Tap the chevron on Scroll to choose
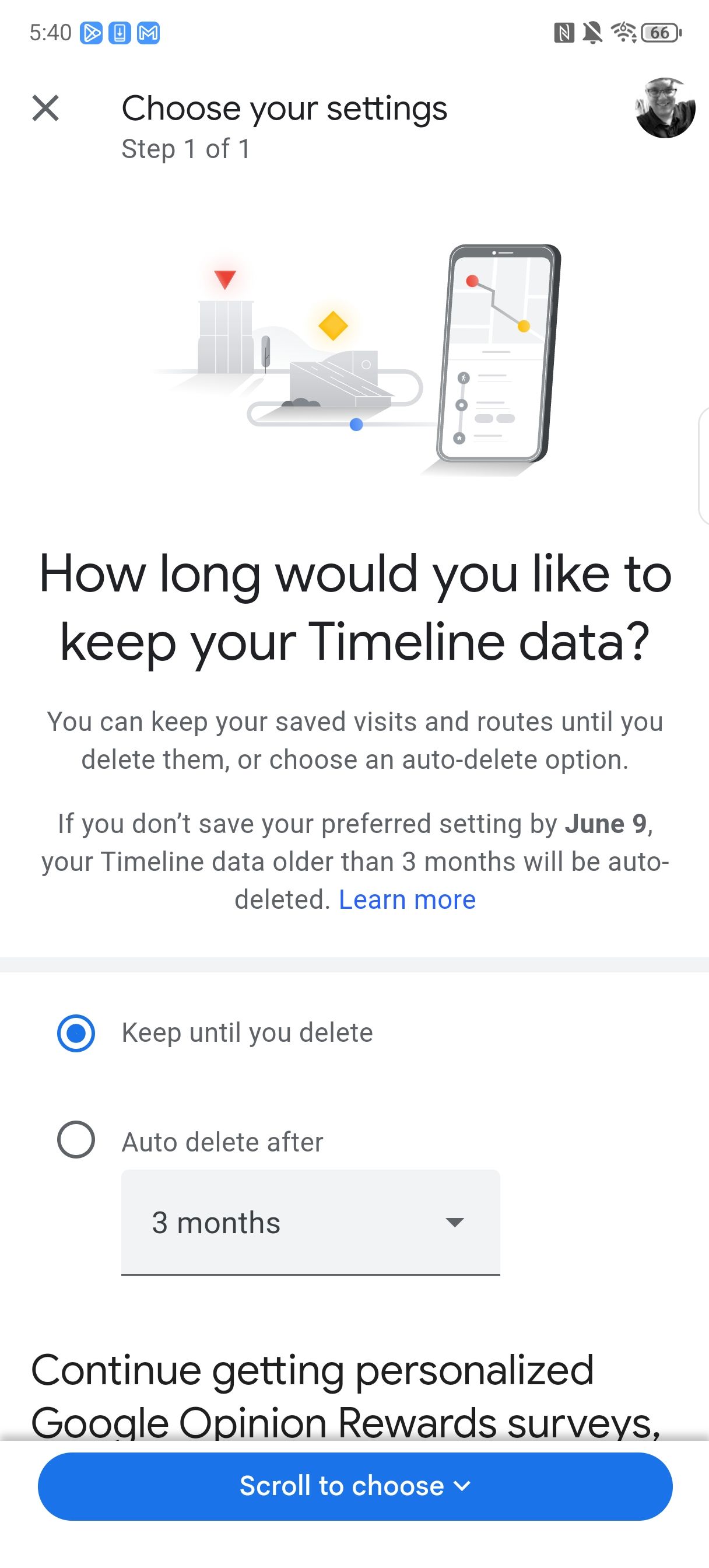 [x=462, y=1486]
